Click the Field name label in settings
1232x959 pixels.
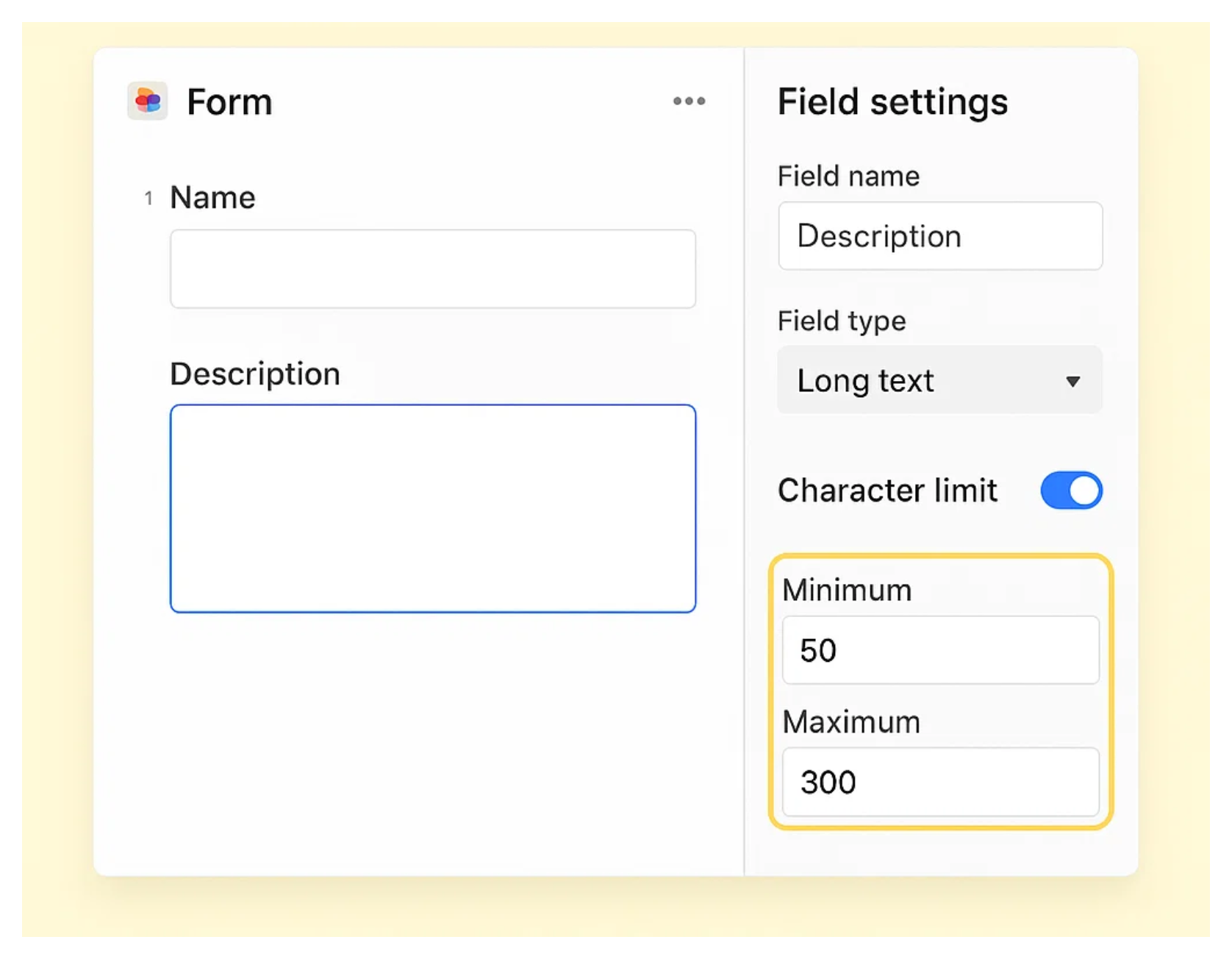pyautogui.click(x=848, y=176)
